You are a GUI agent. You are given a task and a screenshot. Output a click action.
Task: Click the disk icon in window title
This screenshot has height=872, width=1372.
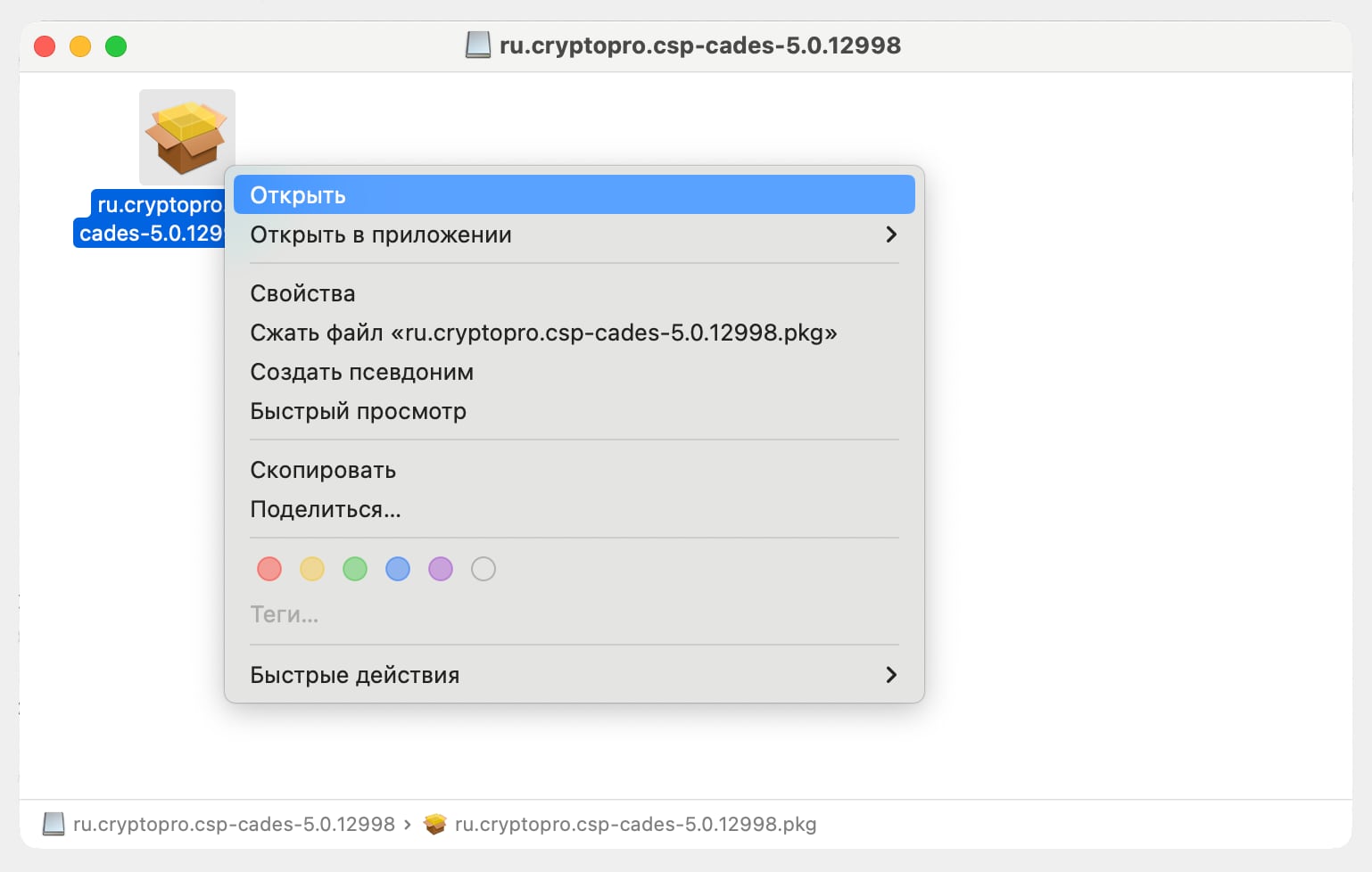click(x=478, y=45)
